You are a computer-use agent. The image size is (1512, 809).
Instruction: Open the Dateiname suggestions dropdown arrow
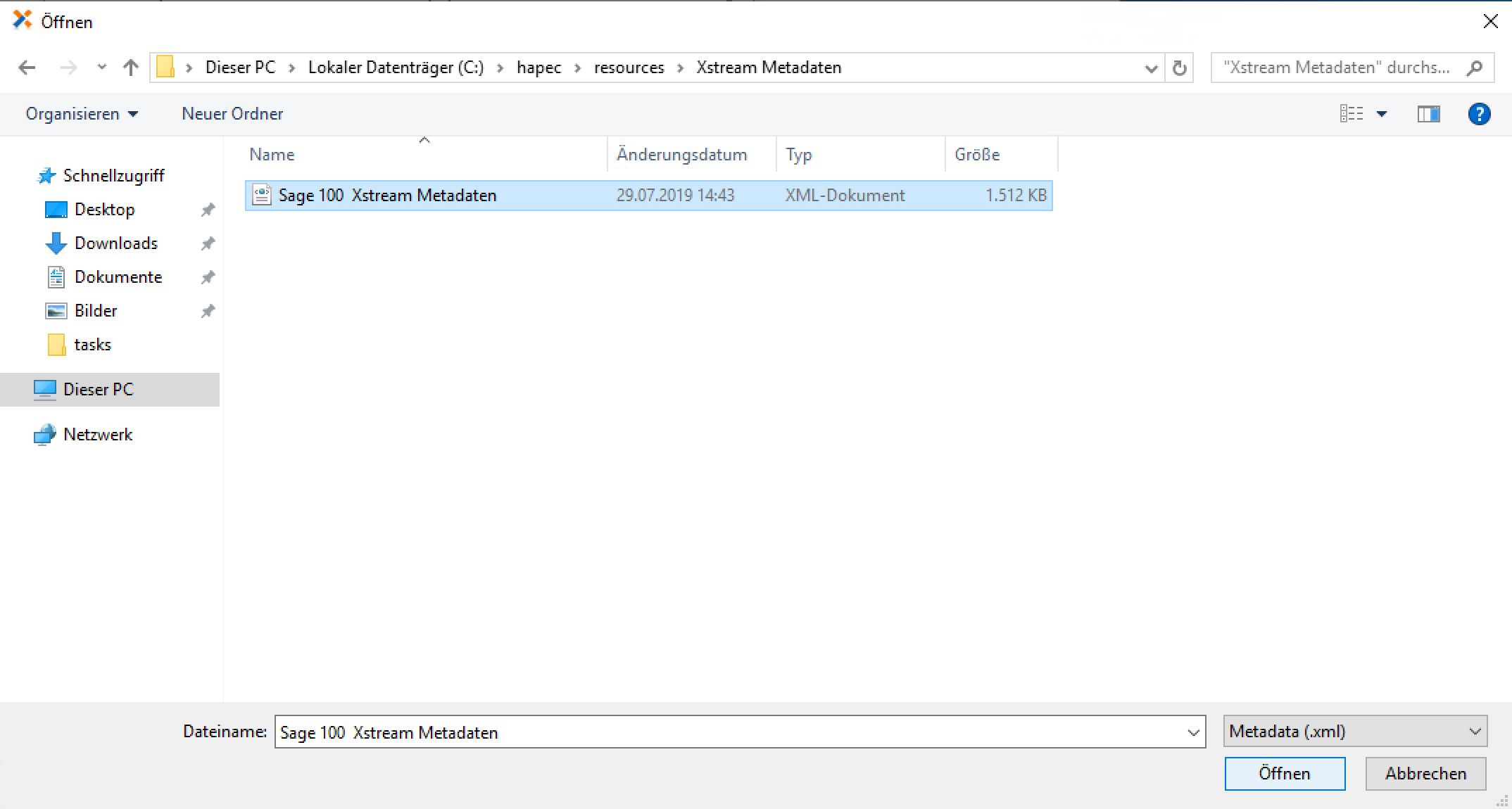click(1193, 732)
